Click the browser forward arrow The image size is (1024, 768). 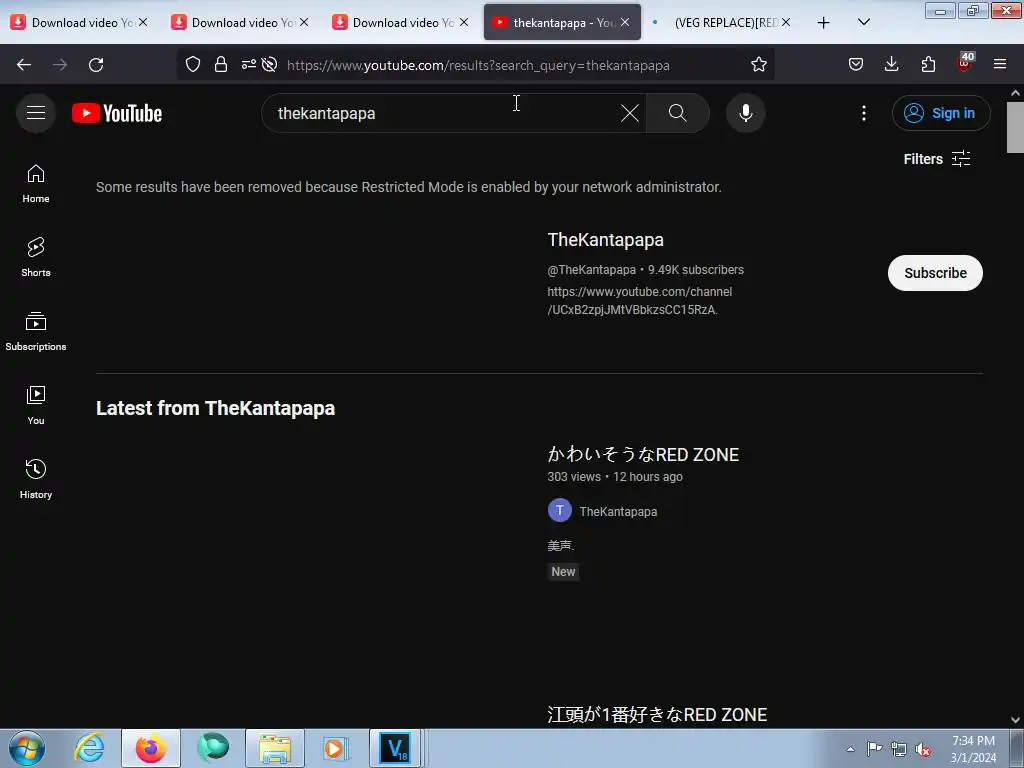(x=60, y=65)
